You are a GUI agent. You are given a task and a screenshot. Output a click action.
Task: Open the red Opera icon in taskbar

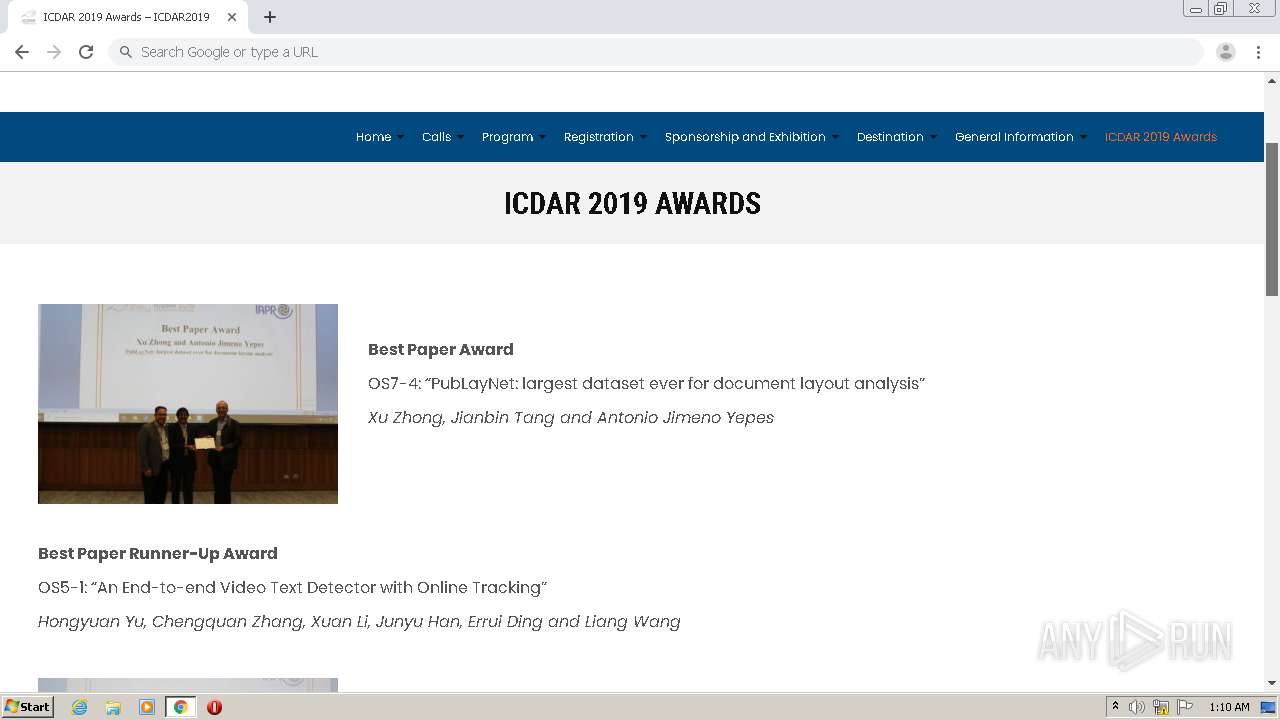pos(214,707)
